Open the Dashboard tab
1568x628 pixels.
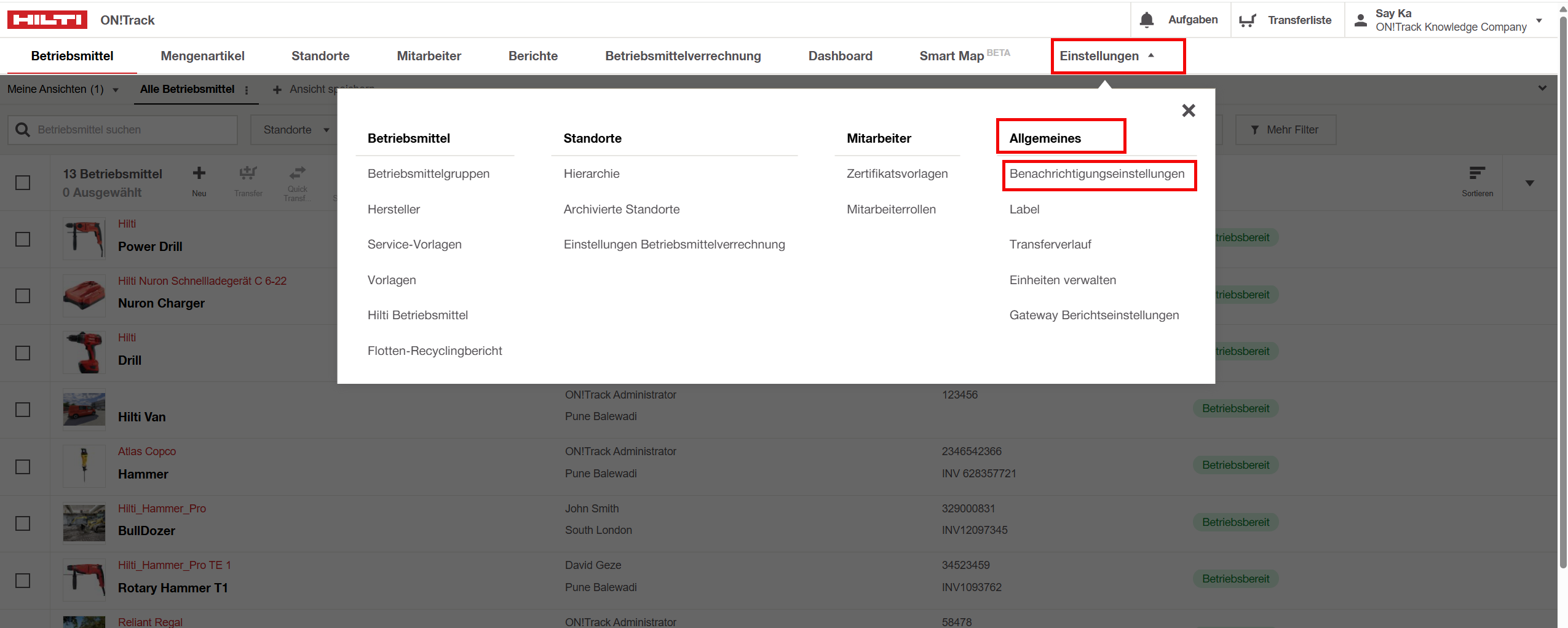tap(840, 56)
